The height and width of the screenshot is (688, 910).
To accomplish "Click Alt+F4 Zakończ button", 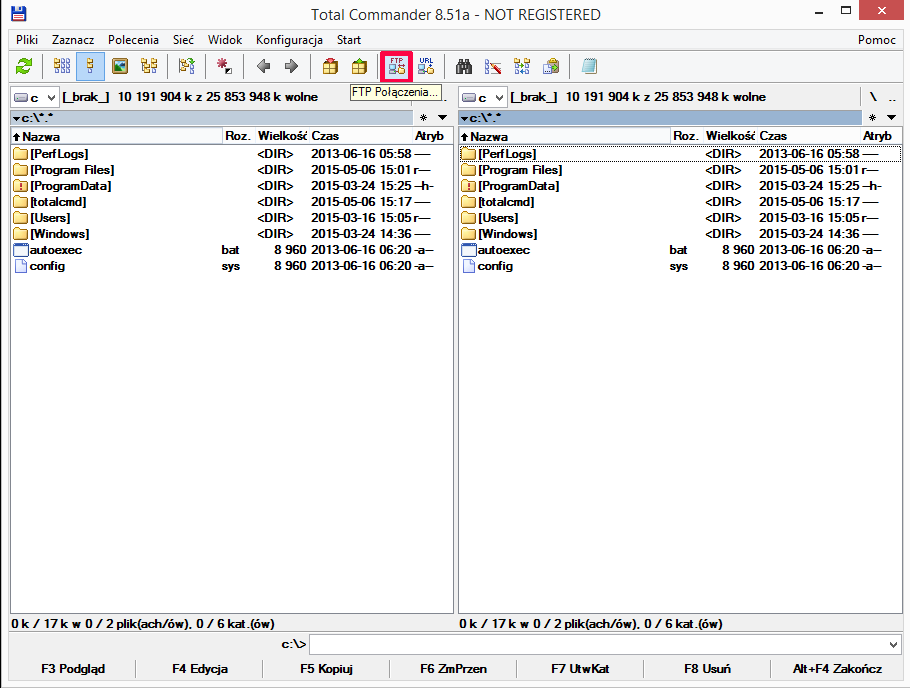I will click(x=837, y=669).
